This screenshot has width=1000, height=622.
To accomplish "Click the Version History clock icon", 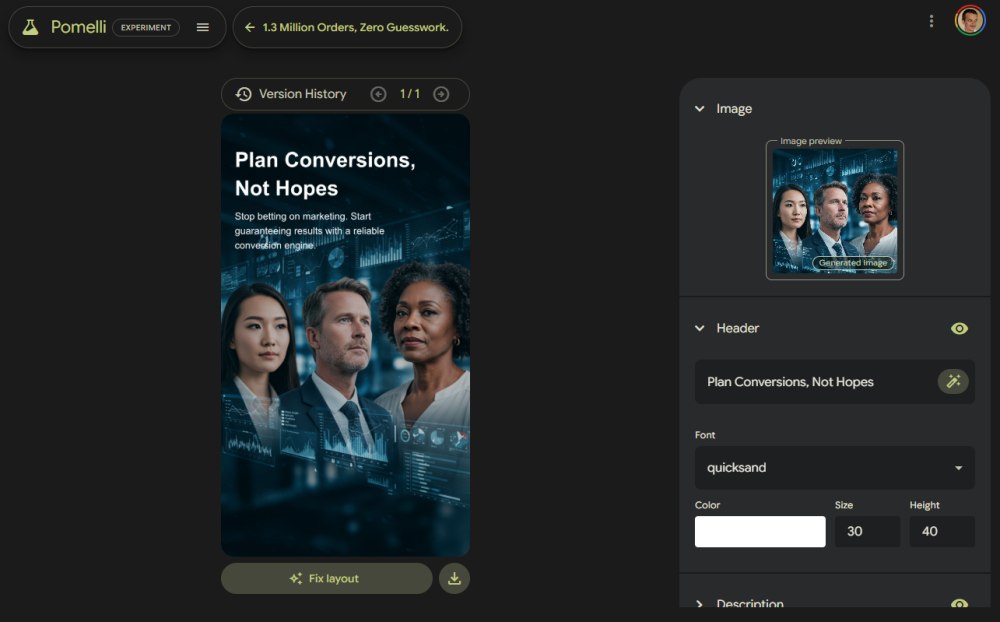I will tap(244, 94).
